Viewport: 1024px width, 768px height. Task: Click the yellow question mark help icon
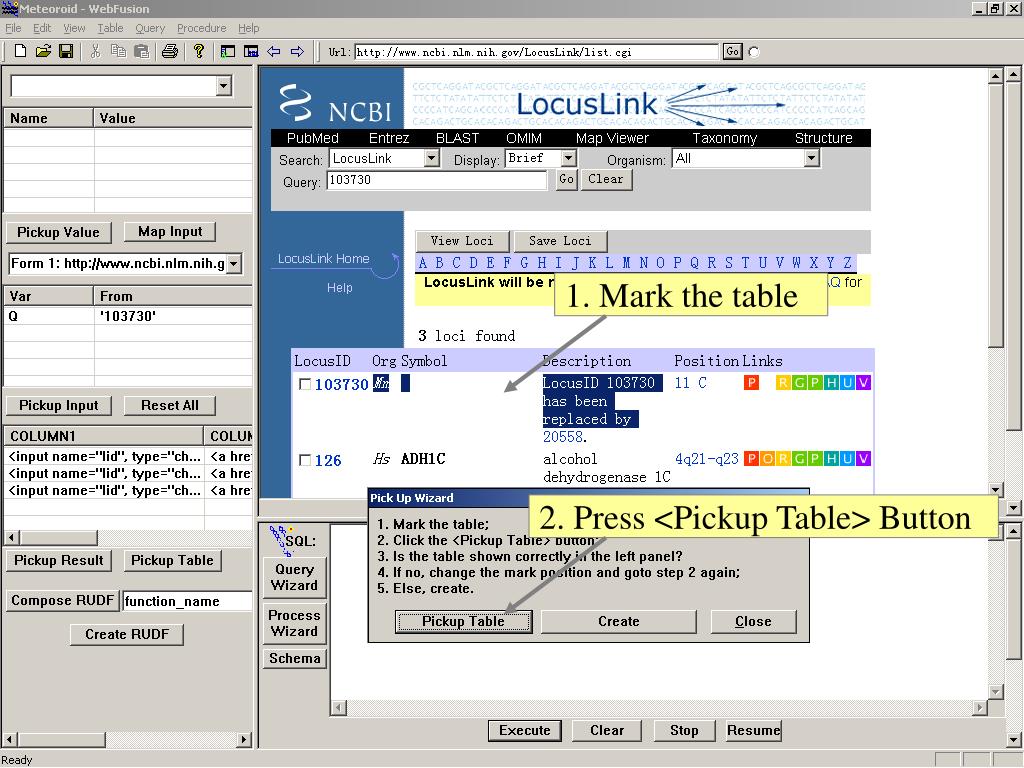[199, 51]
